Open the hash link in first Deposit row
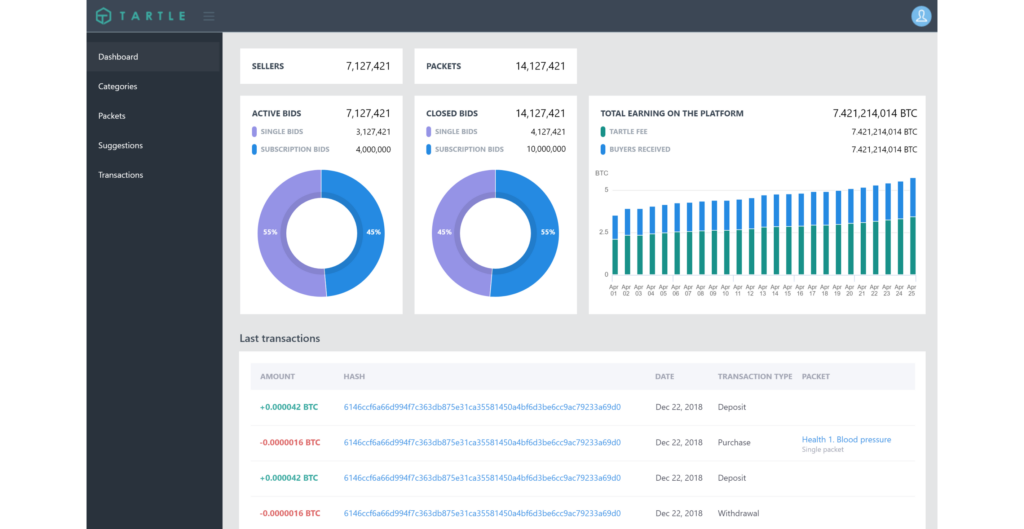 [x=482, y=407]
